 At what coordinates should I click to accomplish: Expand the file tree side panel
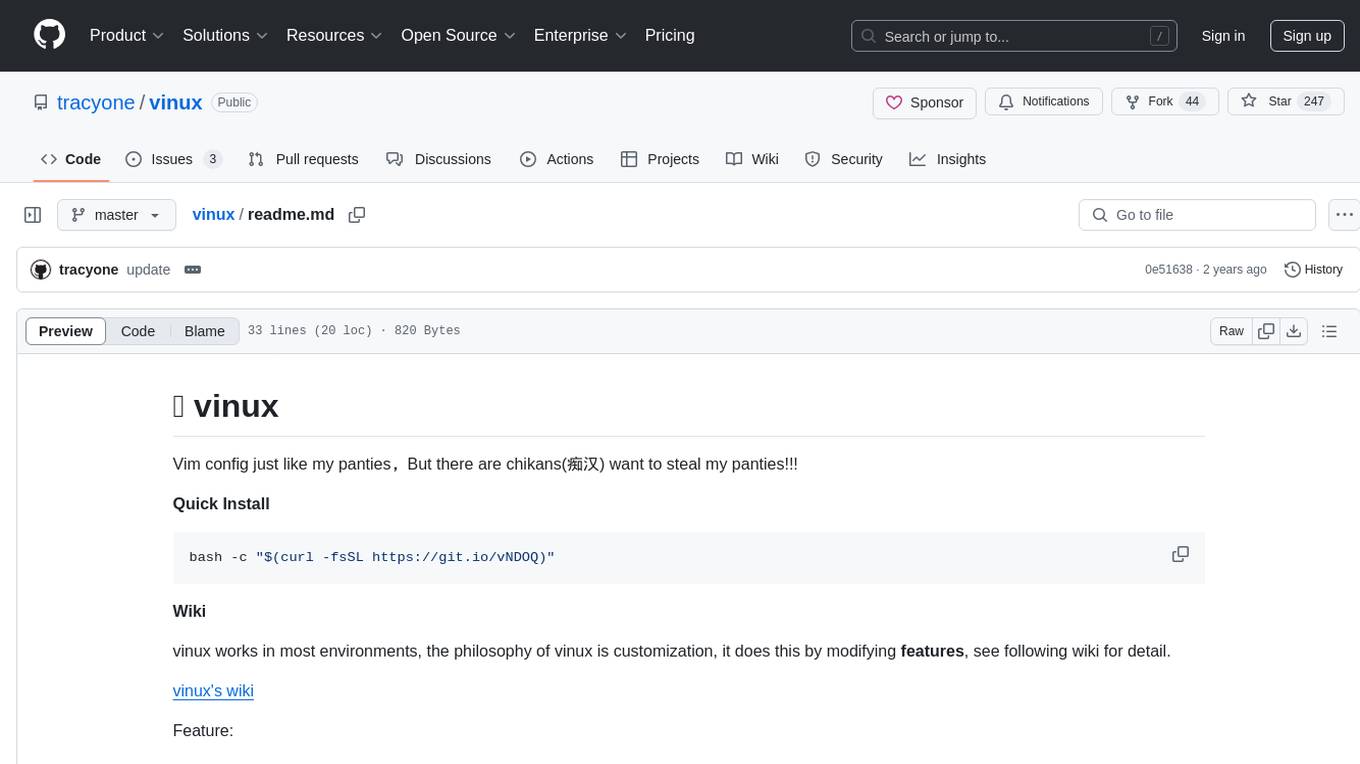[33, 215]
